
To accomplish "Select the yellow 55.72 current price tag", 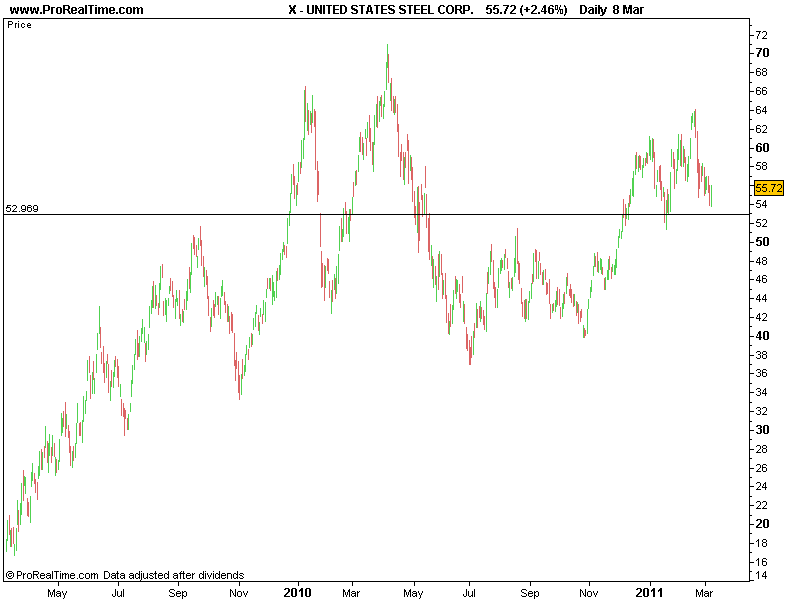I will click(x=769, y=188).
